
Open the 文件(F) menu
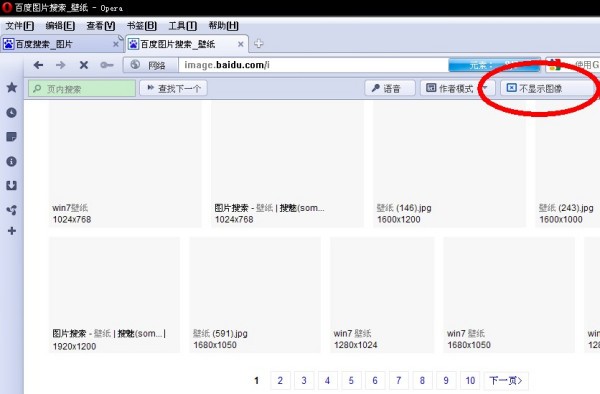[20, 26]
